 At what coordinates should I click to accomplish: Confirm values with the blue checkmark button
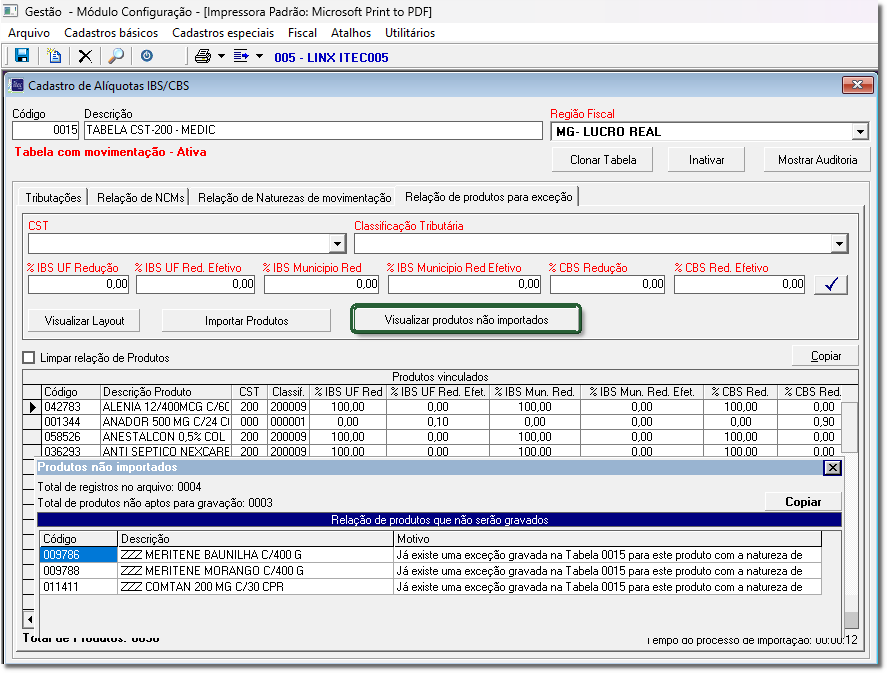click(x=830, y=284)
